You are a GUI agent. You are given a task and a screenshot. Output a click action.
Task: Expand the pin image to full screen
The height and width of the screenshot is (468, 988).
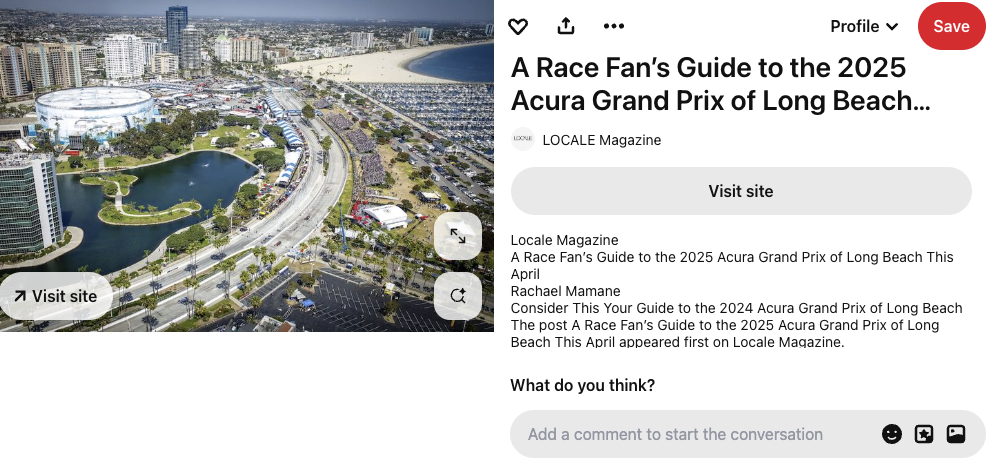458,236
